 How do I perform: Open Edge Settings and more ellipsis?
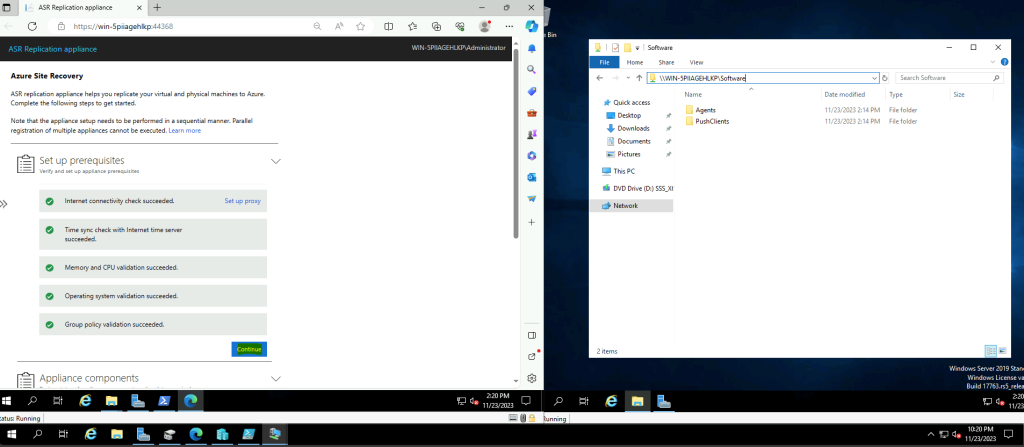point(509,27)
